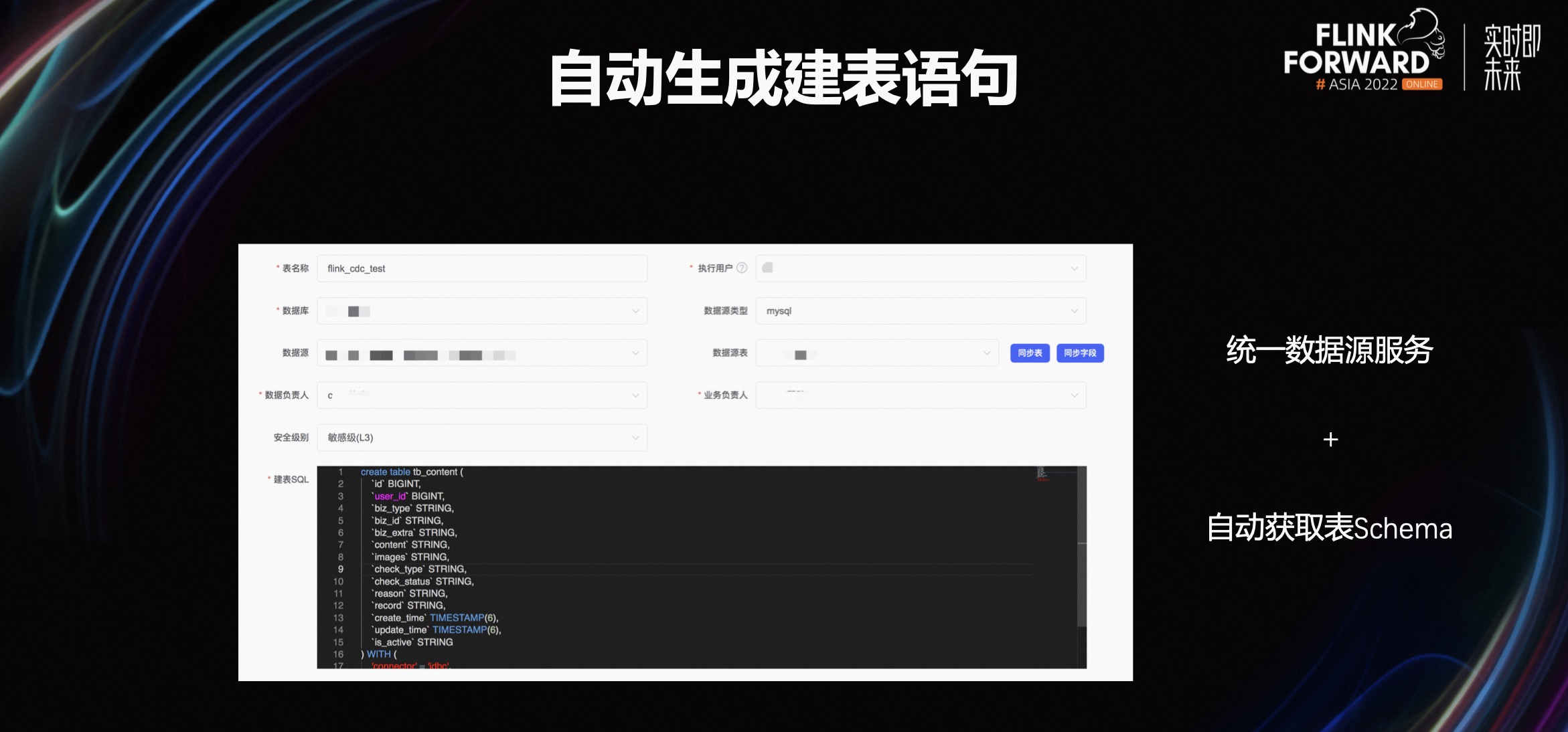The image size is (1568, 732).
Task: Open the 数据负责人 dropdown
Action: pos(635,395)
